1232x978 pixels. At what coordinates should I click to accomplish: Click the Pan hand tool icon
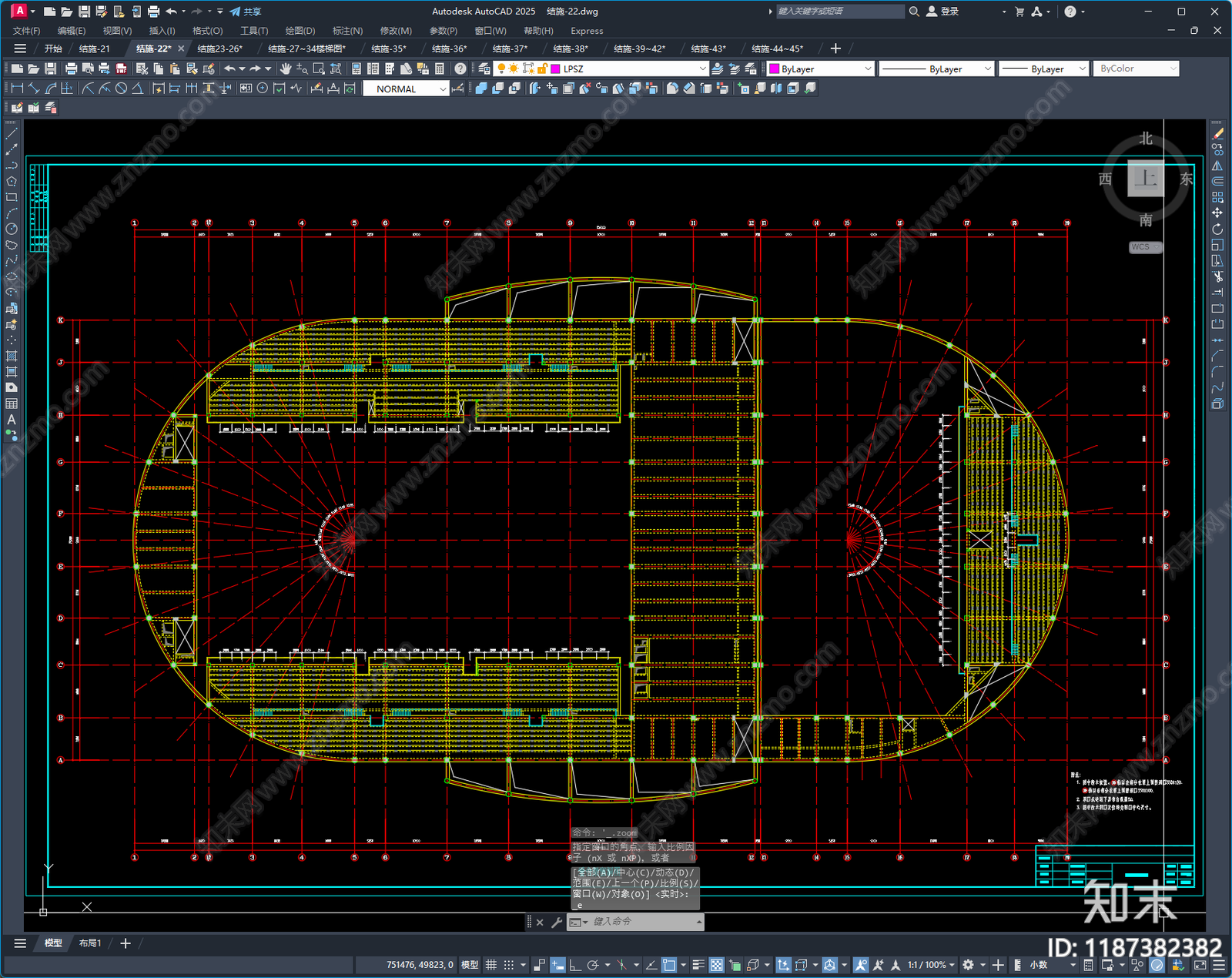[x=286, y=69]
